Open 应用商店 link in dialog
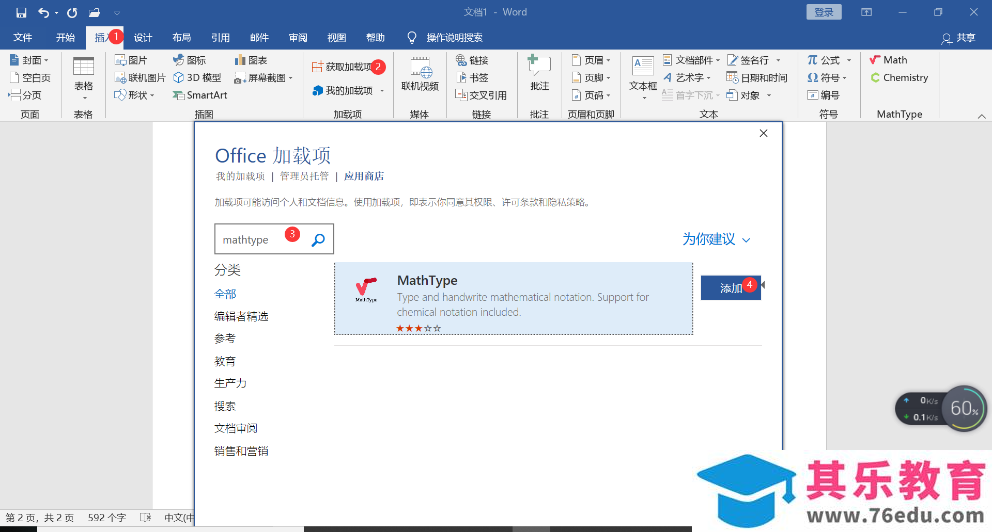 coord(364,176)
